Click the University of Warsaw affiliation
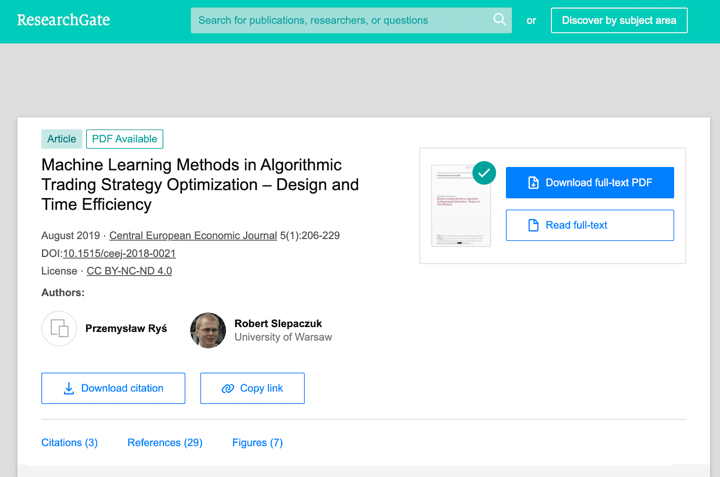 click(x=283, y=337)
